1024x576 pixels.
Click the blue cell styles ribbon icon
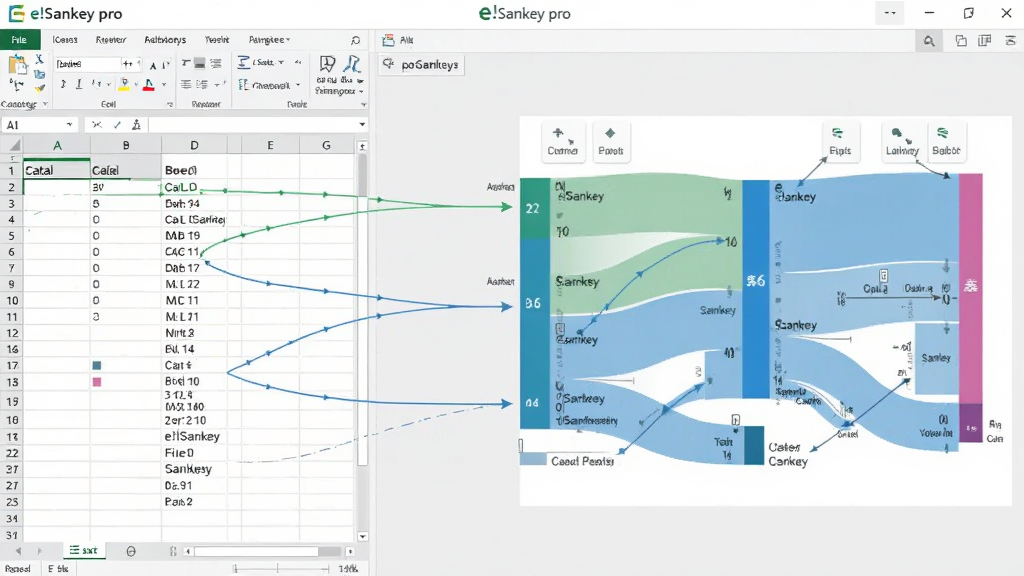pyautogui.click(x=353, y=64)
